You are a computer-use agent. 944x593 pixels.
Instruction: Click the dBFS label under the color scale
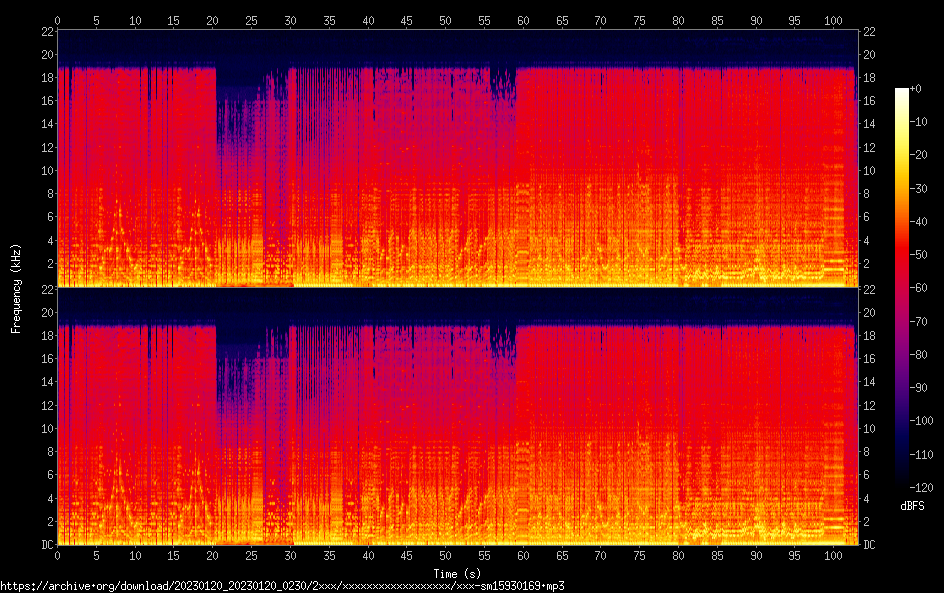point(912,507)
